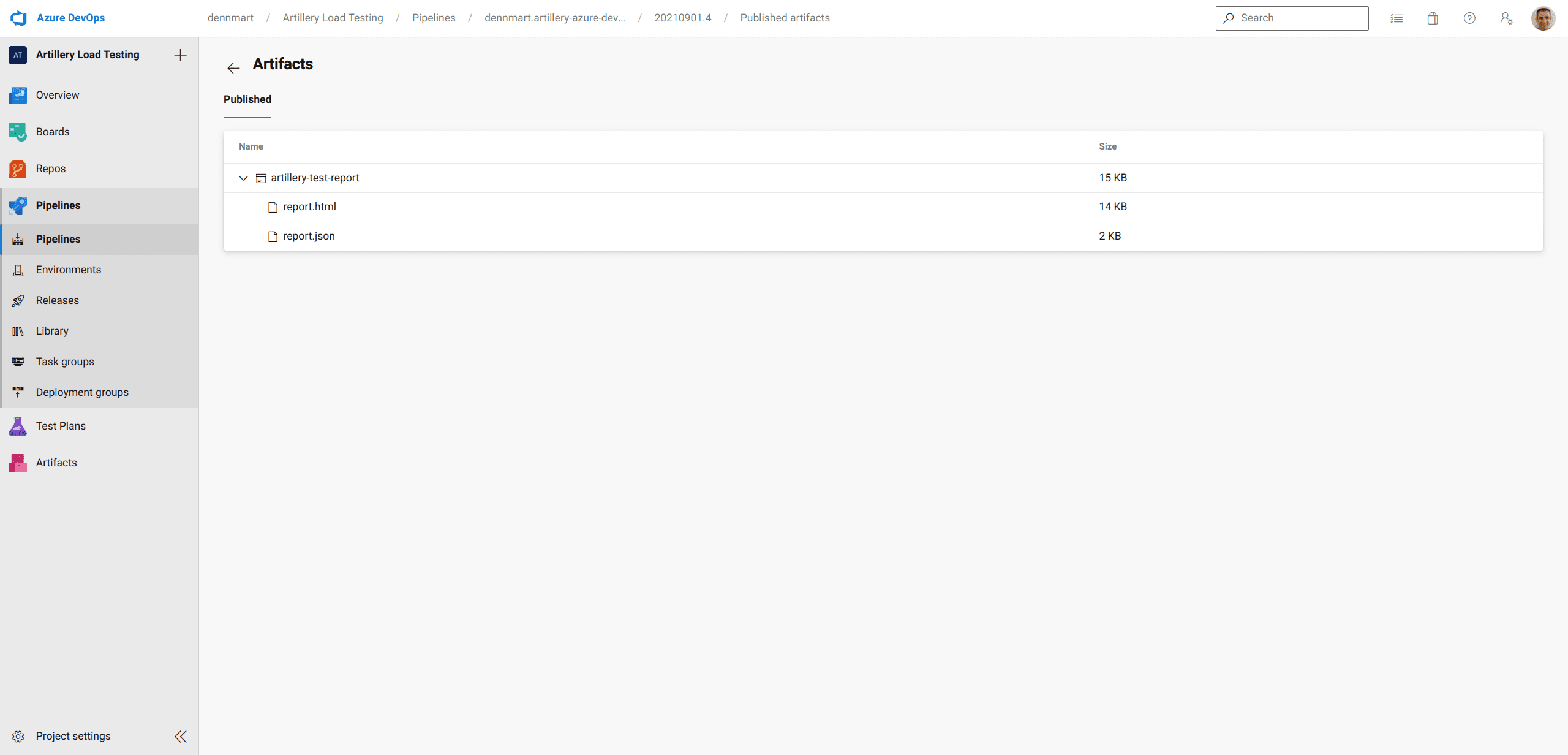Switch to the Published tab
Screen dimensions: 1568x755
[247, 99]
